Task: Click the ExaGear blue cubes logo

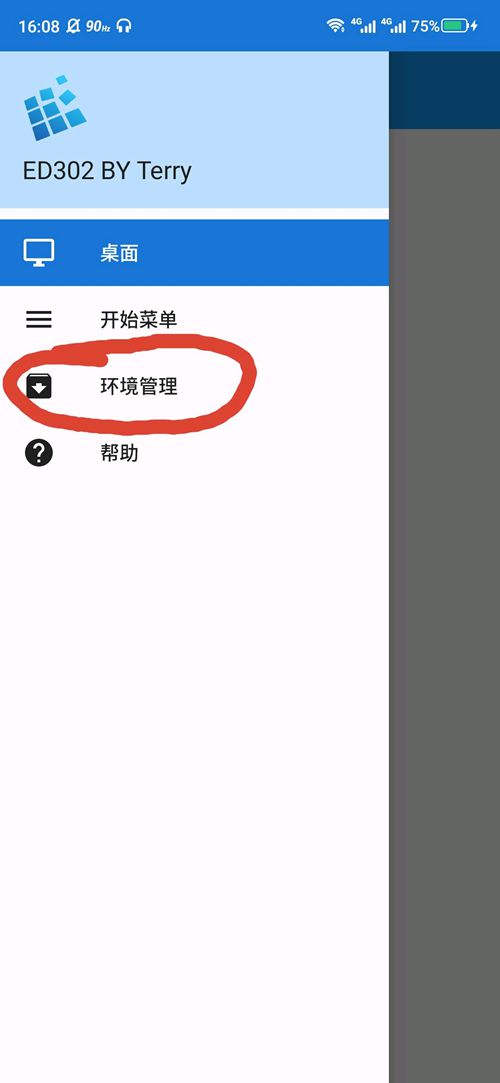Action: pos(55,108)
